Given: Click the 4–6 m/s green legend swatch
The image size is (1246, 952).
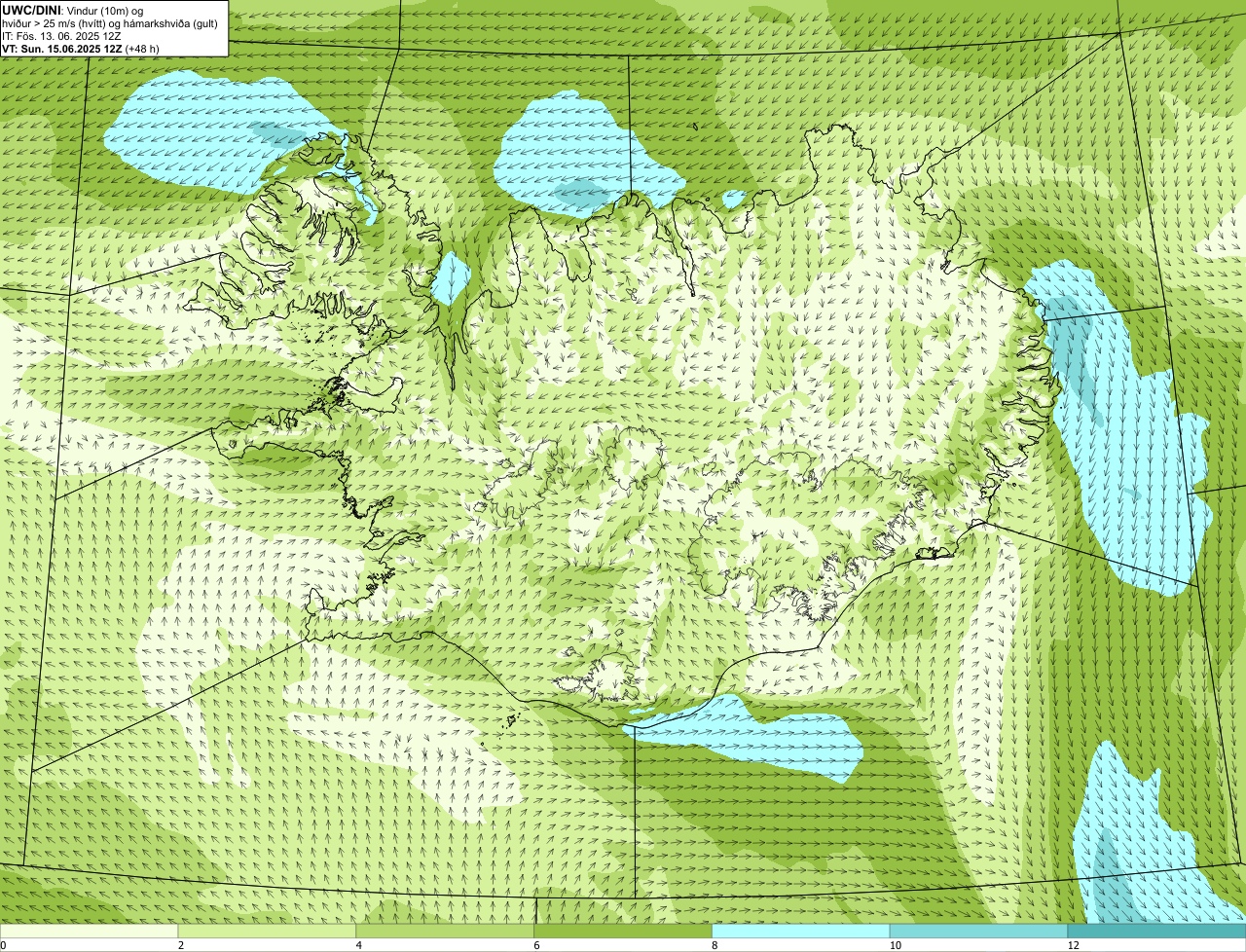Looking at the screenshot, I should (x=446, y=932).
